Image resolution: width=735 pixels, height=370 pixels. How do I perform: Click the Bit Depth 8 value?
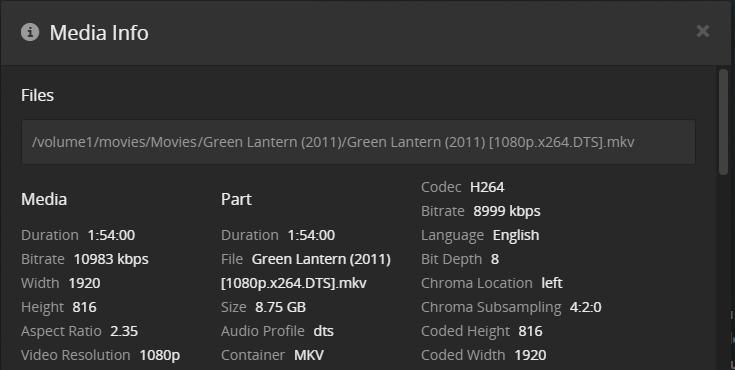(x=495, y=259)
